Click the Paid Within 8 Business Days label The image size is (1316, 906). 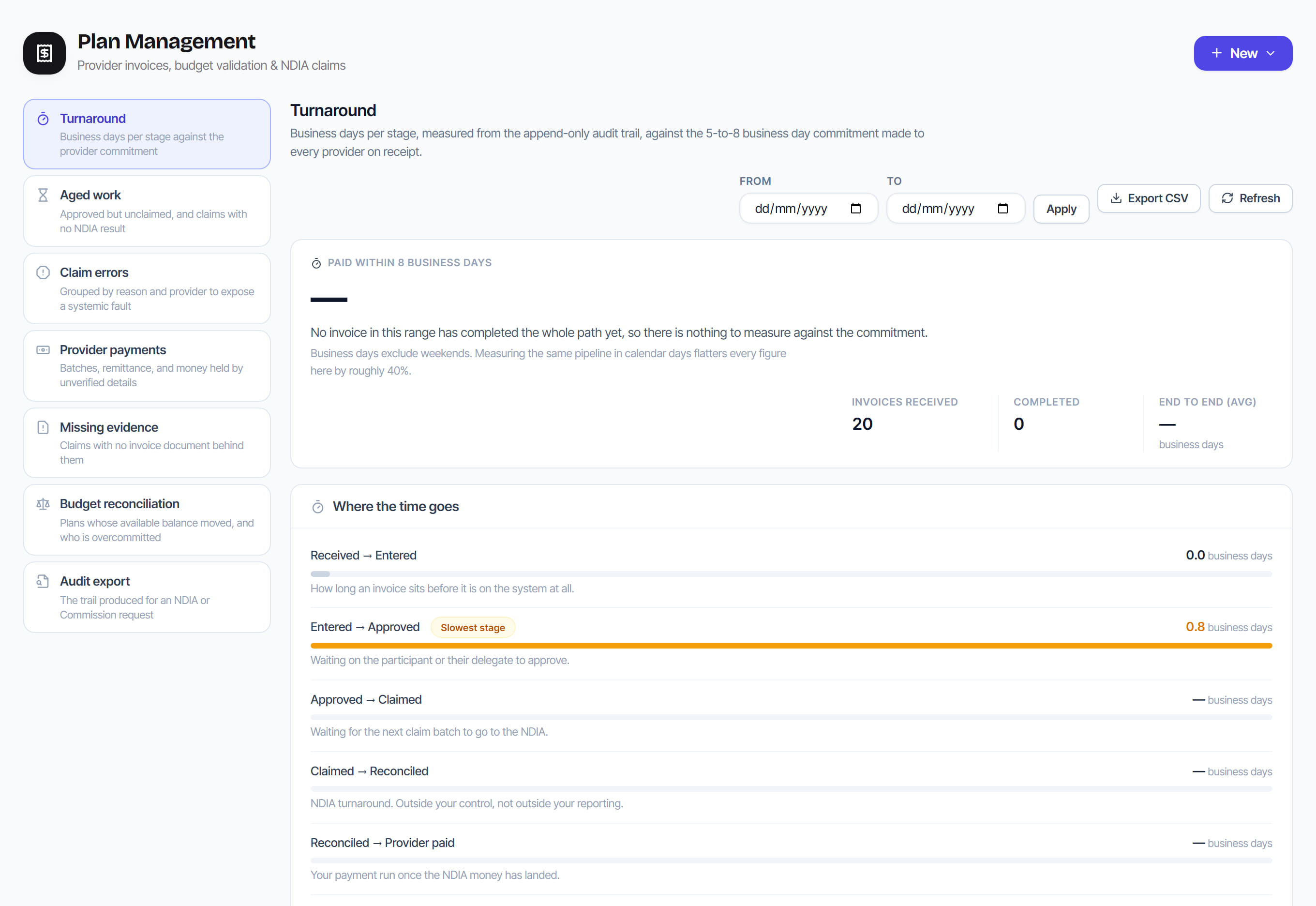point(410,263)
